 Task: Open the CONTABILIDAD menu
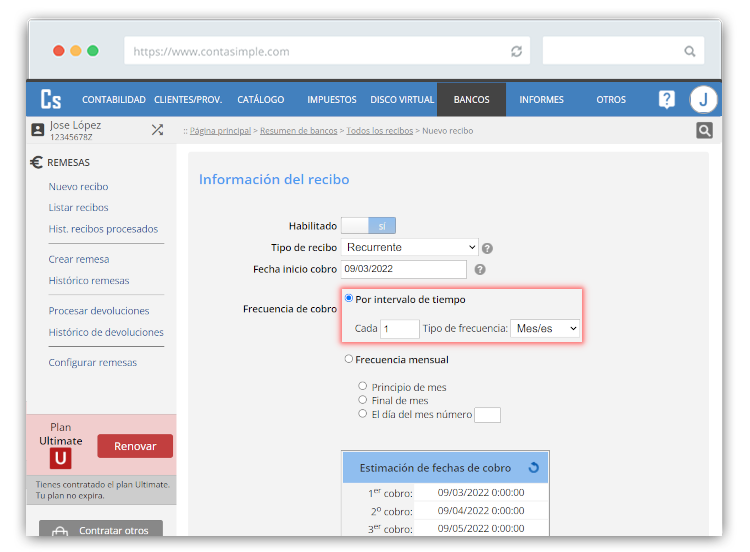coord(114,99)
